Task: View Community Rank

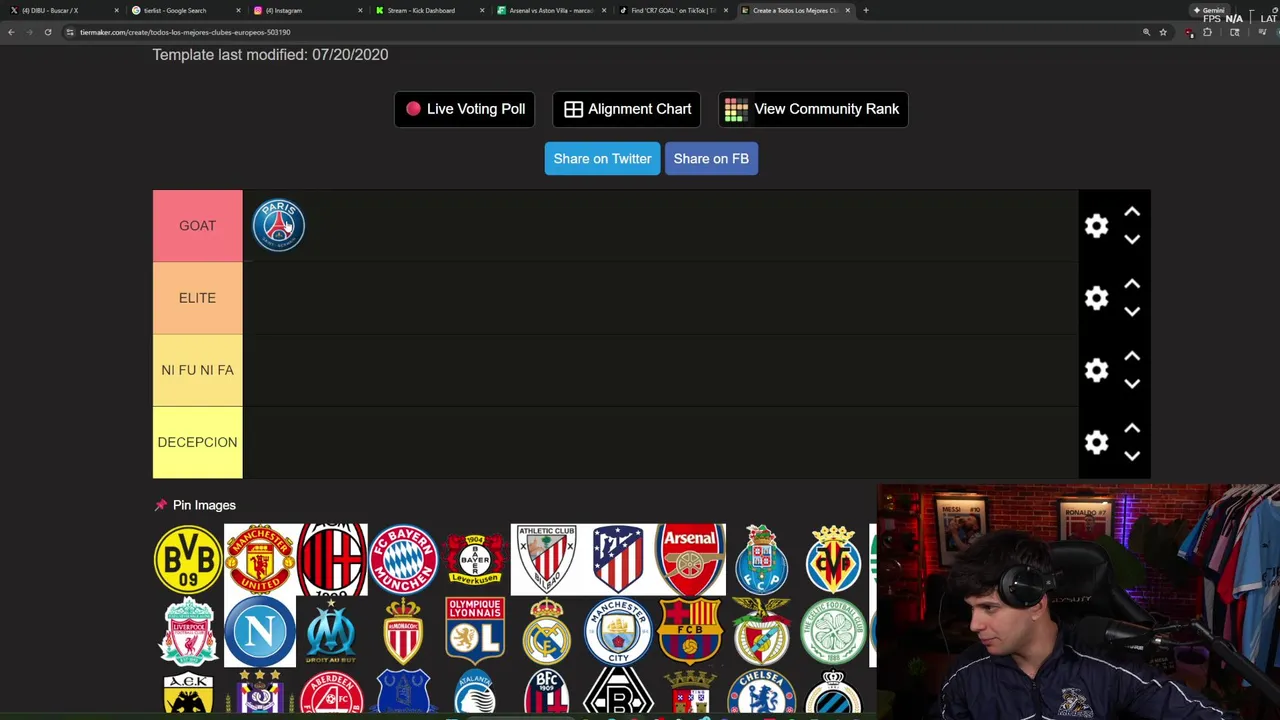Action: coord(813,109)
